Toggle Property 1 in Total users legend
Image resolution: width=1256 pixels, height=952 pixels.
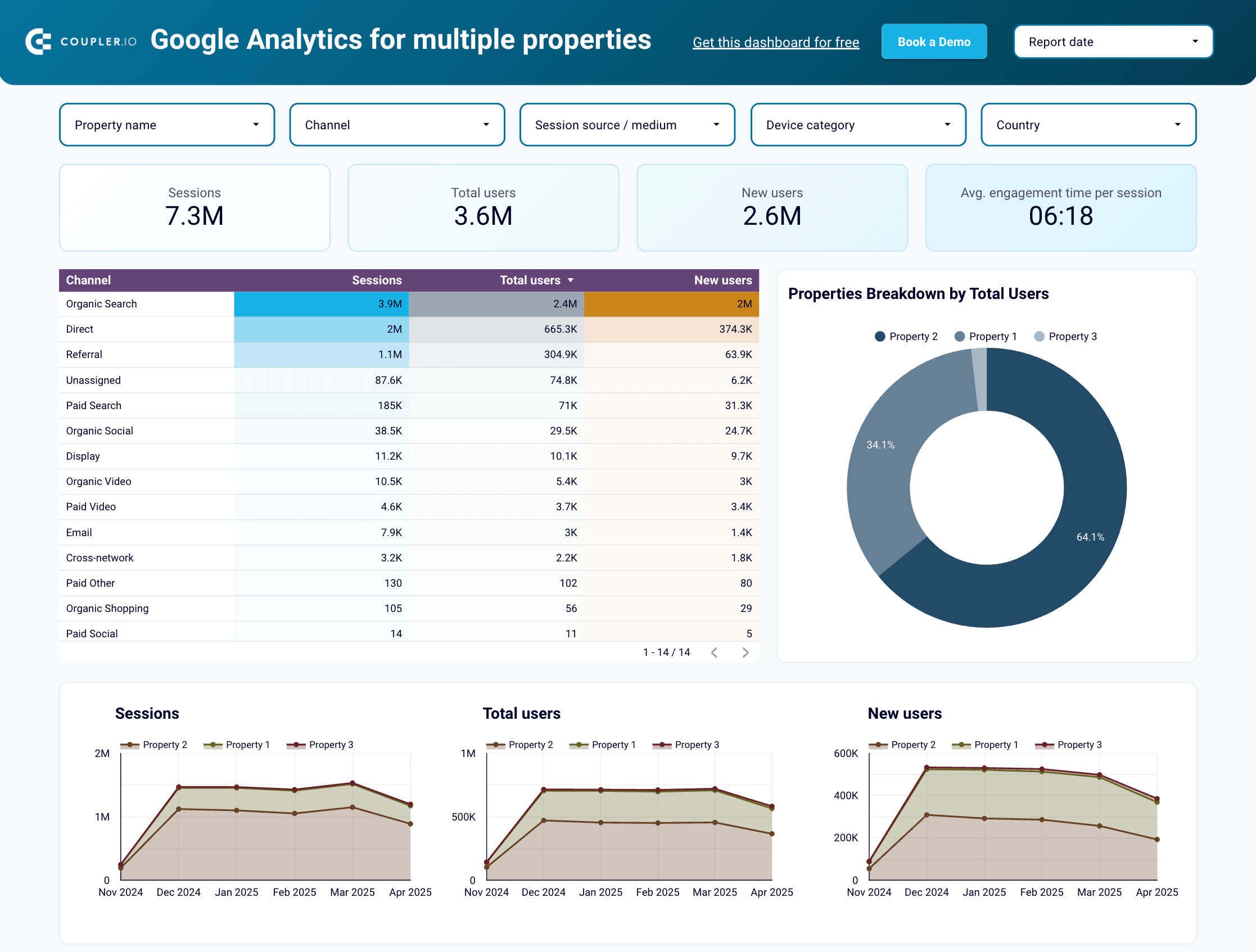tap(603, 745)
